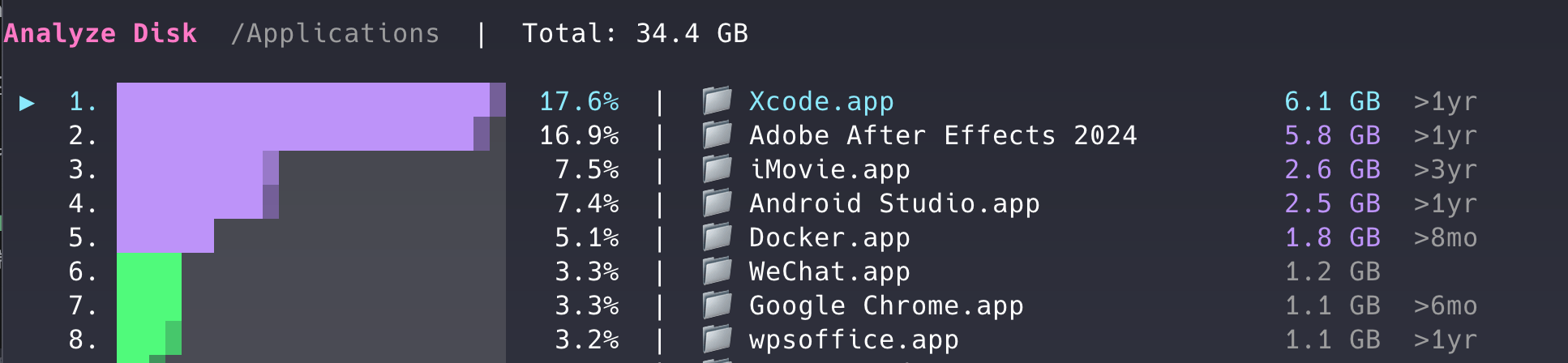Click the selection arrow beside row 1

tap(27, 102)
